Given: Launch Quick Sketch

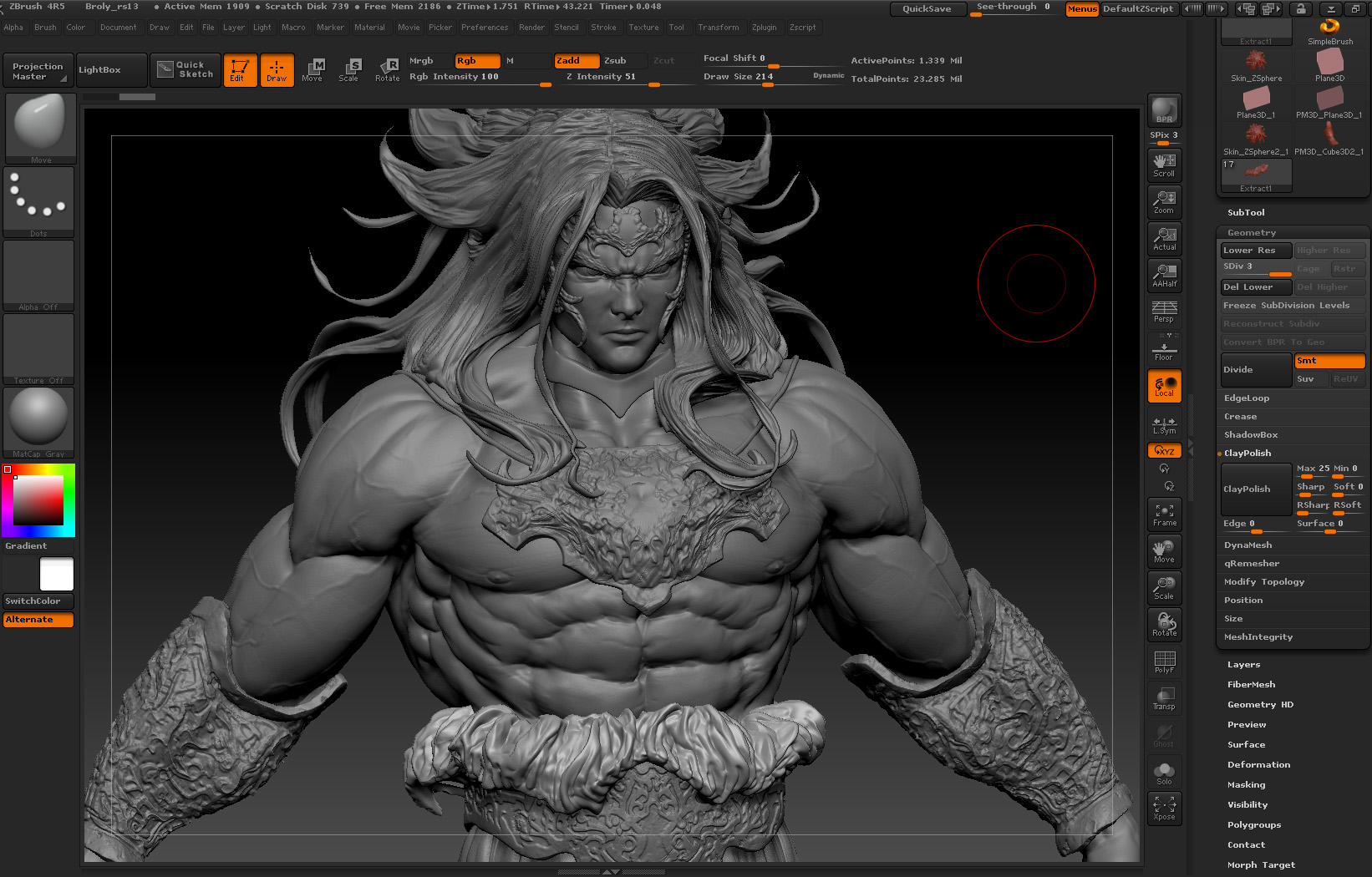Looking at the screenshot, I should pyautogui.click(x=185, y=70).
